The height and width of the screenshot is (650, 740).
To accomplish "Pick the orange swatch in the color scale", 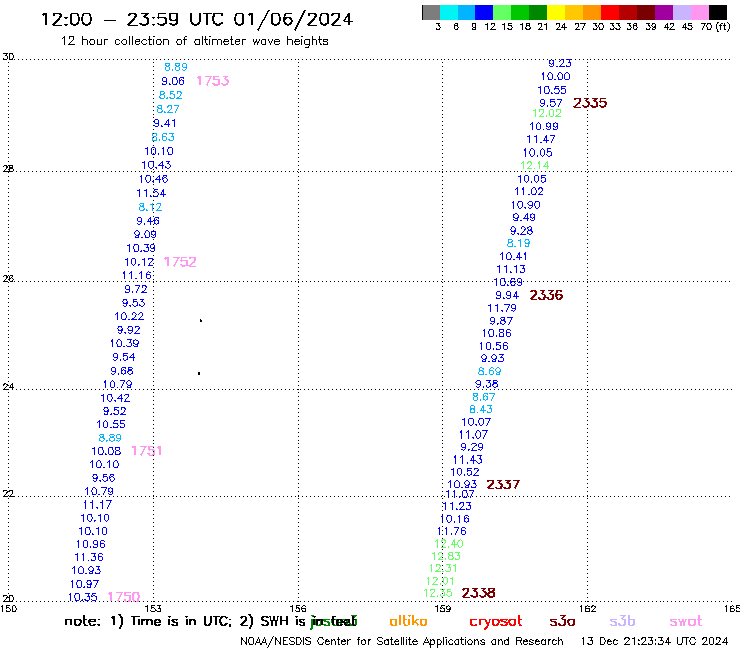I will [x=592, y=12].
